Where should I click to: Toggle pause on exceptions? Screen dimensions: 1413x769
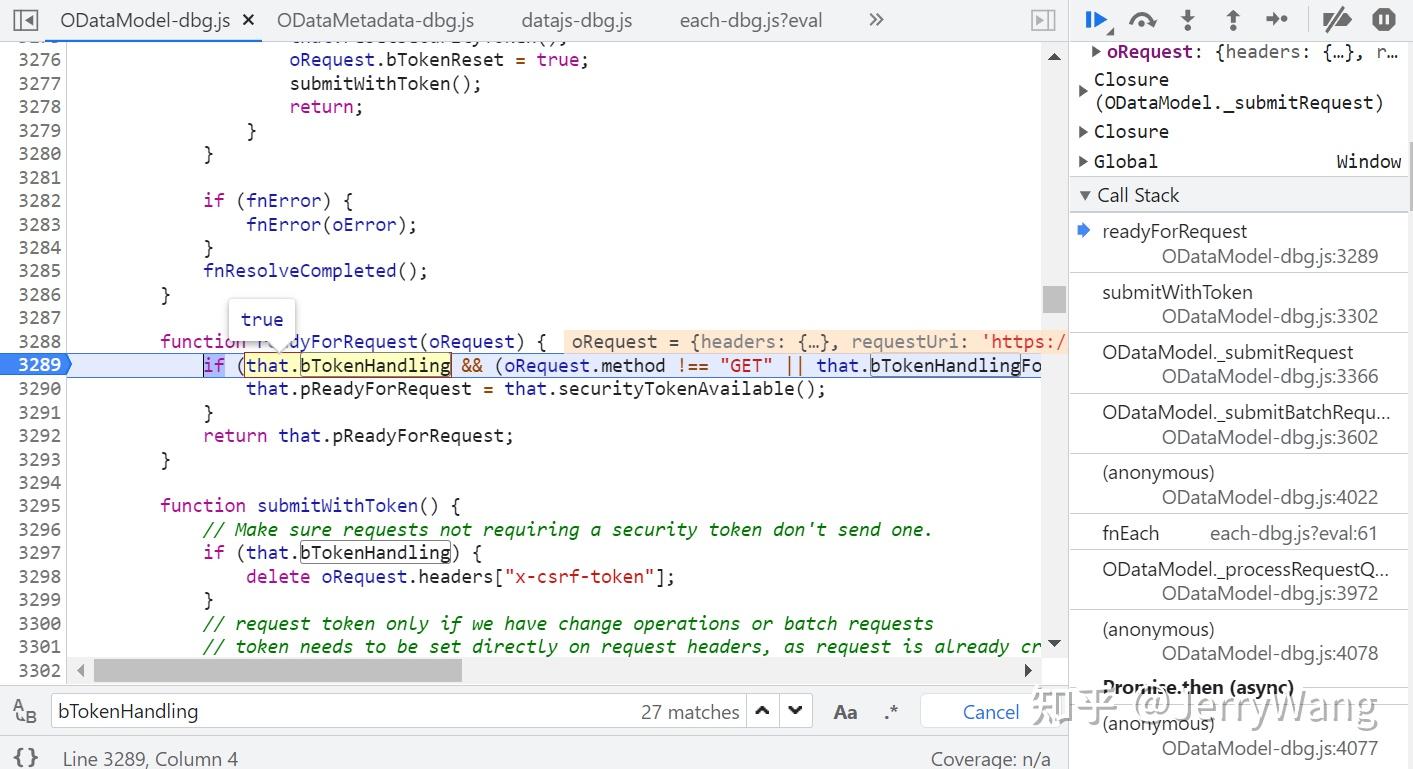point(1383,19)
